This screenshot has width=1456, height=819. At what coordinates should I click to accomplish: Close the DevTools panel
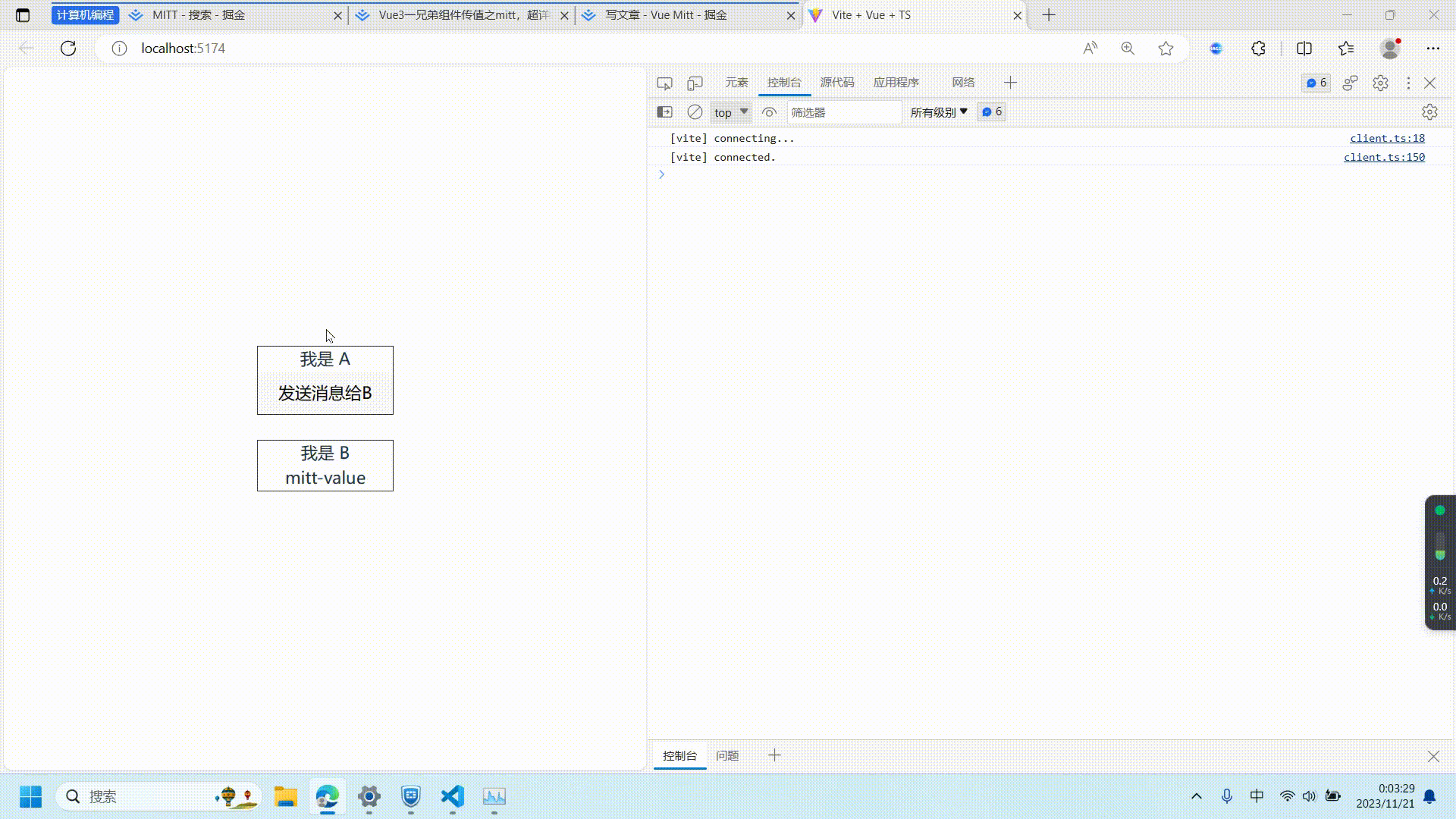1430,83
